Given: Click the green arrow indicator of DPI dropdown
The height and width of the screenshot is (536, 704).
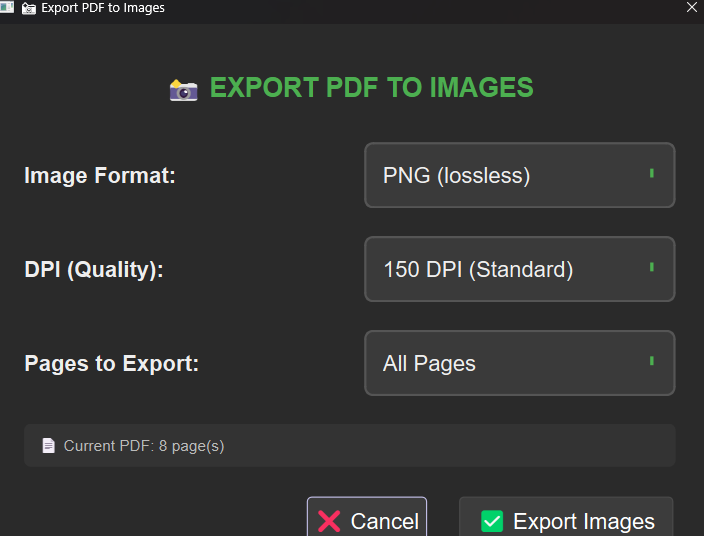Looking at the screenshot, I should (x=652, y=268).
